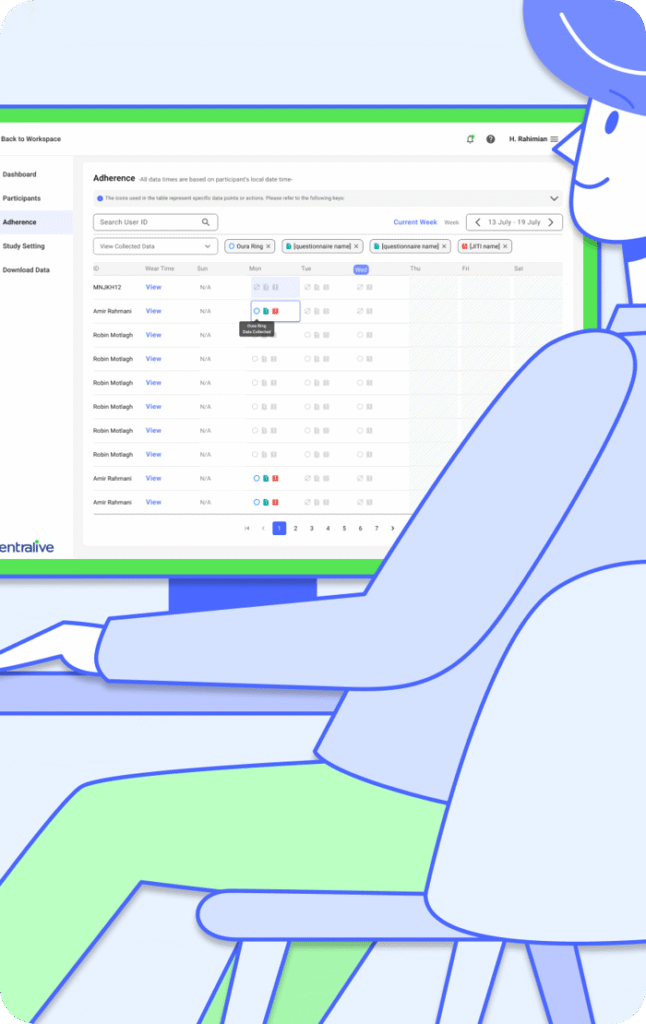Screen dimensions: 646x1024
Task: Open the Dashboard sidebar item
Action: coord(19,175)
